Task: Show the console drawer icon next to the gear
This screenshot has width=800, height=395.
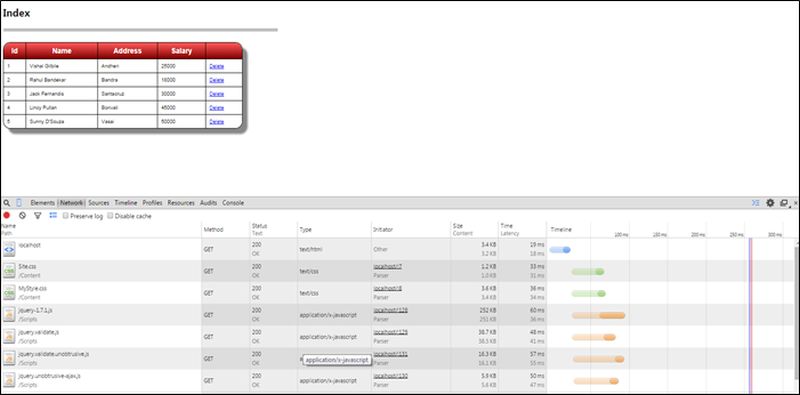Action: pyautogui.click(x=756, y=203)
